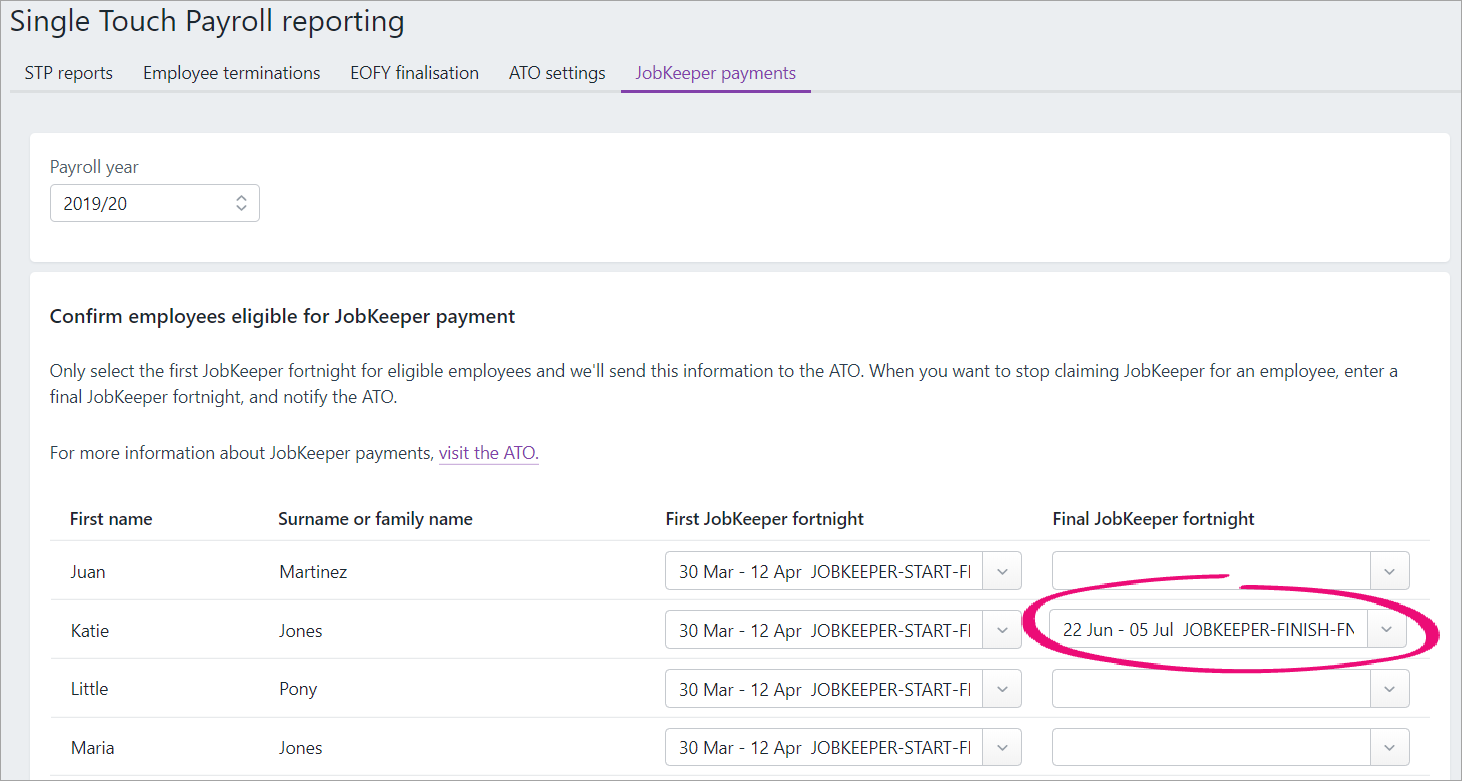Click Juan's 30 Mar - 12 Apr first fortnight field
This screenshot has width=1462, height=781.
click(x=824, y=572)
